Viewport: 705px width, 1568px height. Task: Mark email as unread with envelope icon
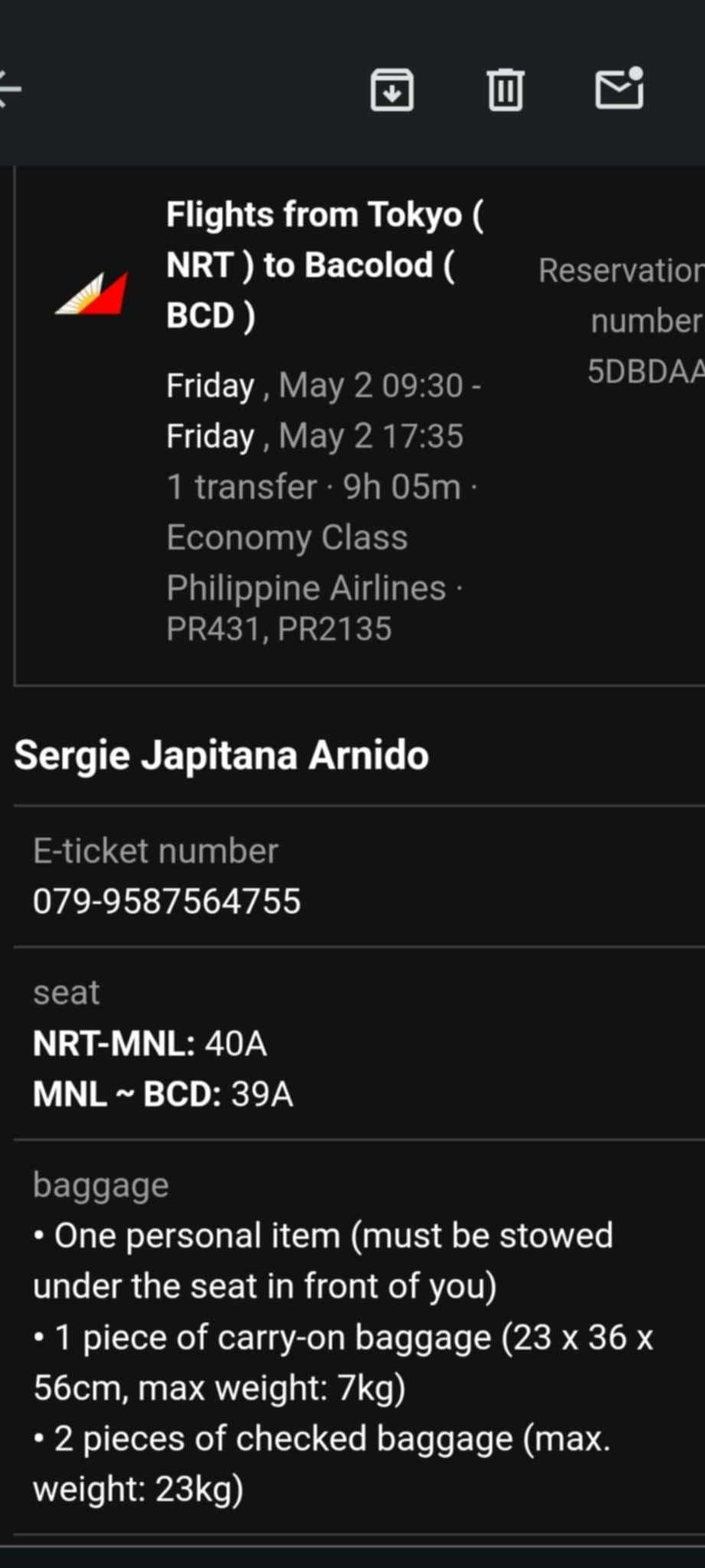(x=619, y=88)
